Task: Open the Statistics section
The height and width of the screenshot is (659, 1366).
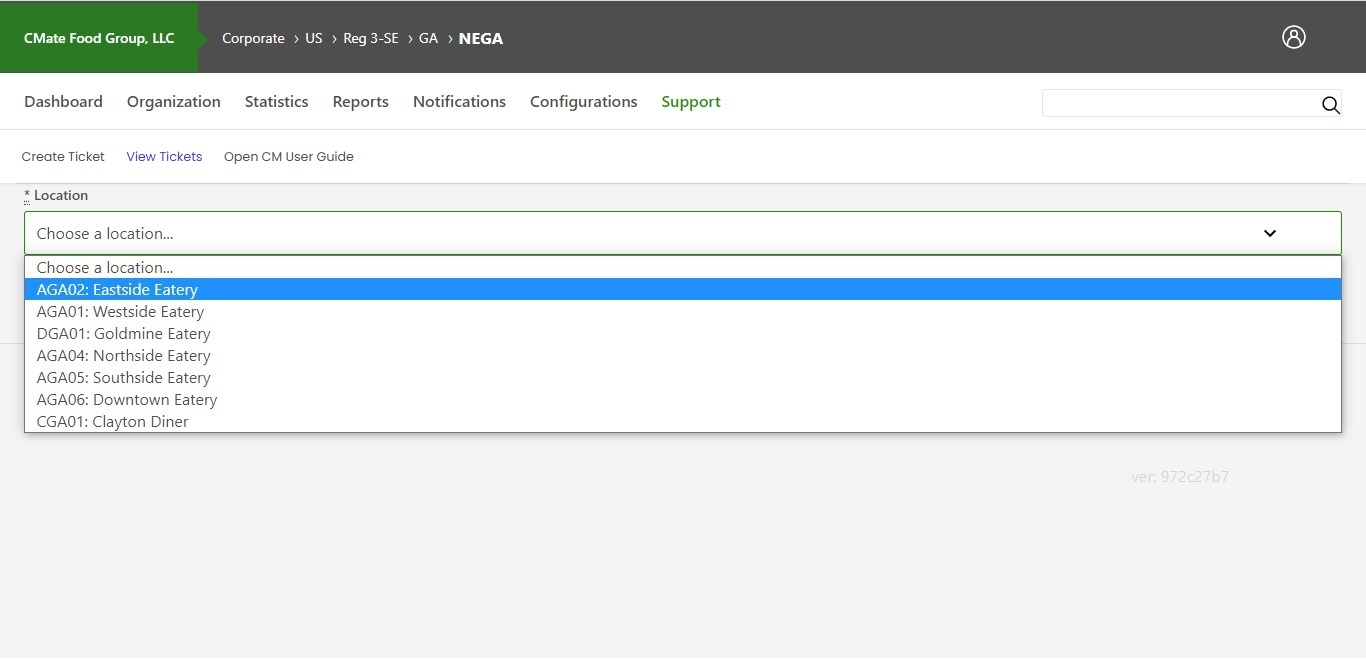Action: click(x=276, y=101)
